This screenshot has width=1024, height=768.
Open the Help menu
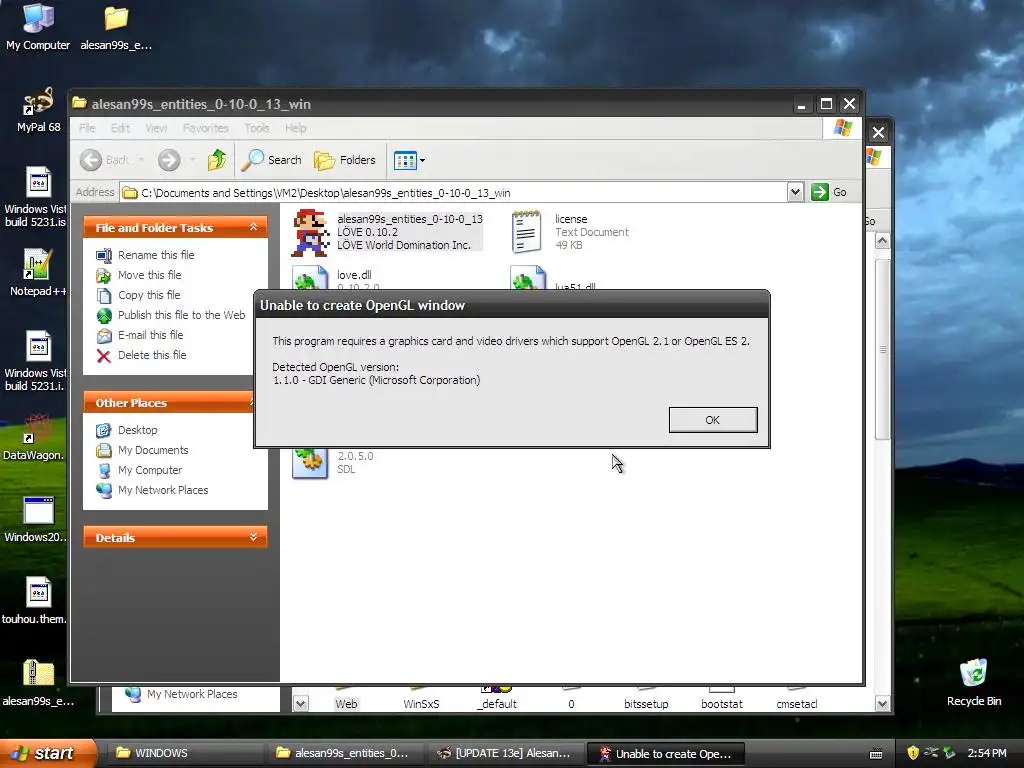(x=295, y=128)
